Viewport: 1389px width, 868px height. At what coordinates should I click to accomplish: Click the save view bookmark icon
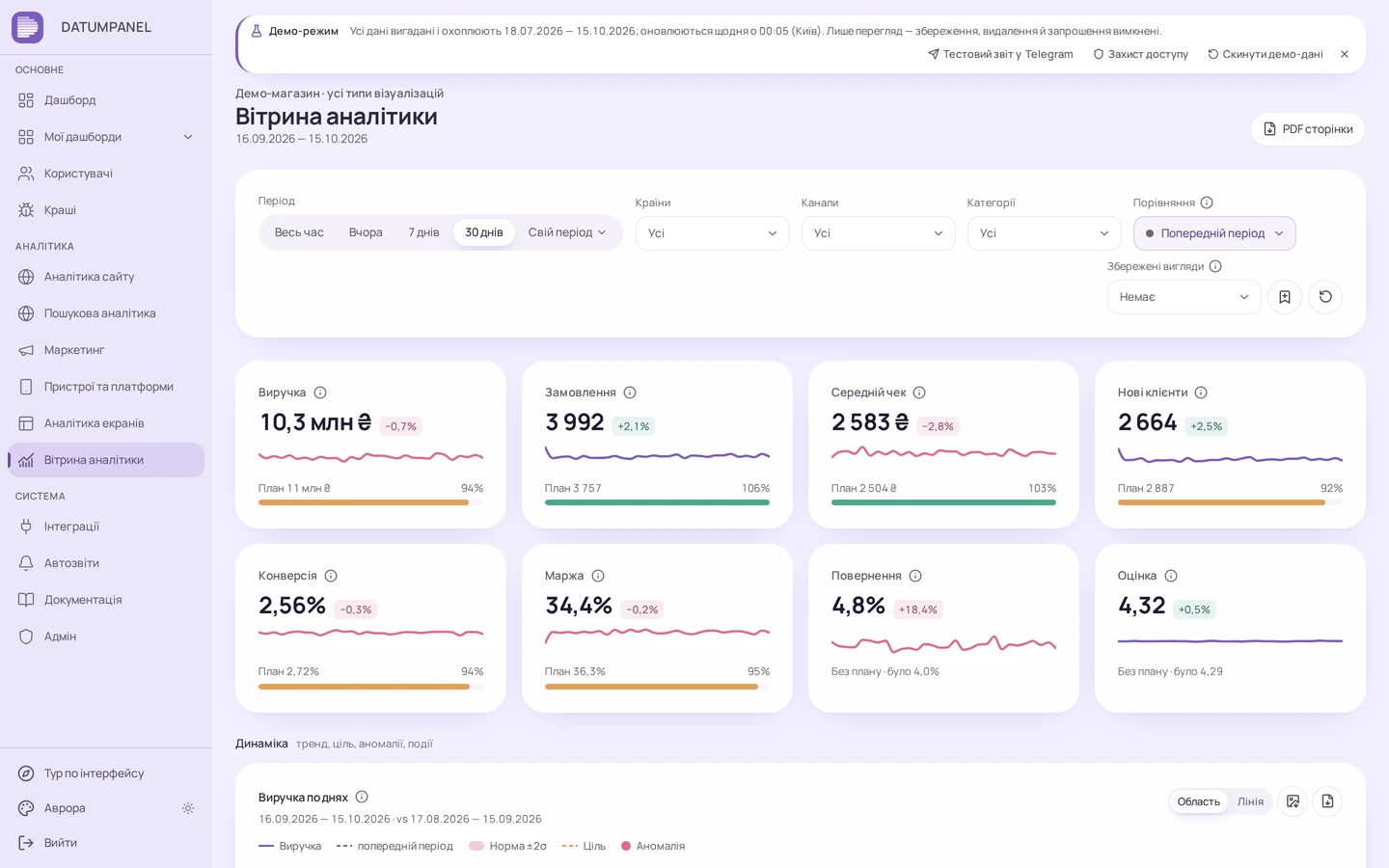[1285, 297]
